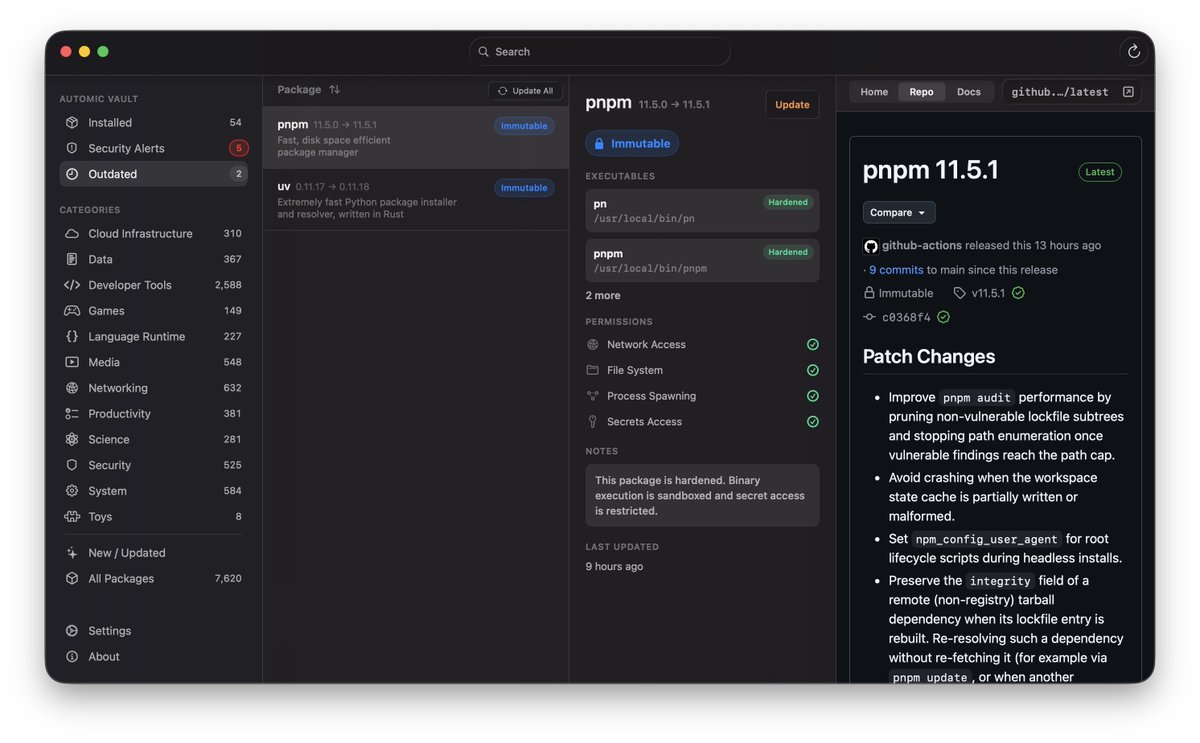The width and height of the screenshot is (1200, 743).
Task: Click the pn executable entry
Action: [702, 211]
